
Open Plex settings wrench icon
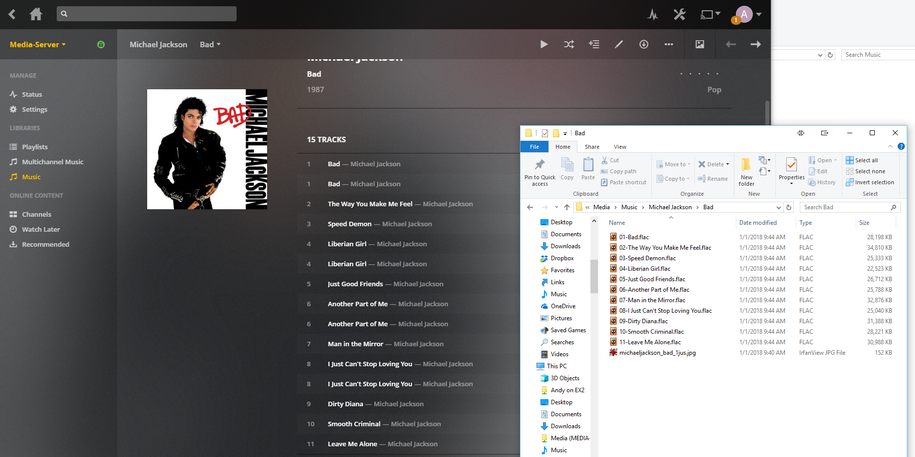[x=679, y=15]
